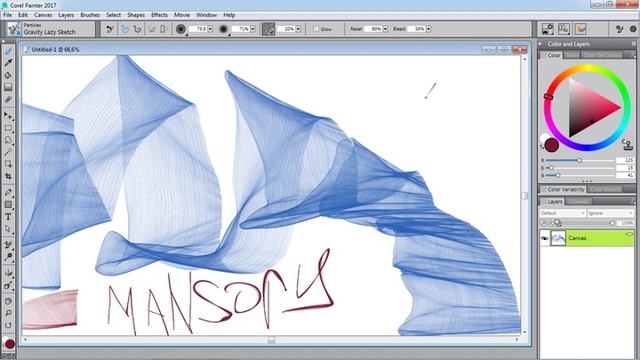Swap main and additional colors arrow
Image resolution: width=640 pixels, height=360 pixels.
(x=542, y=147)
